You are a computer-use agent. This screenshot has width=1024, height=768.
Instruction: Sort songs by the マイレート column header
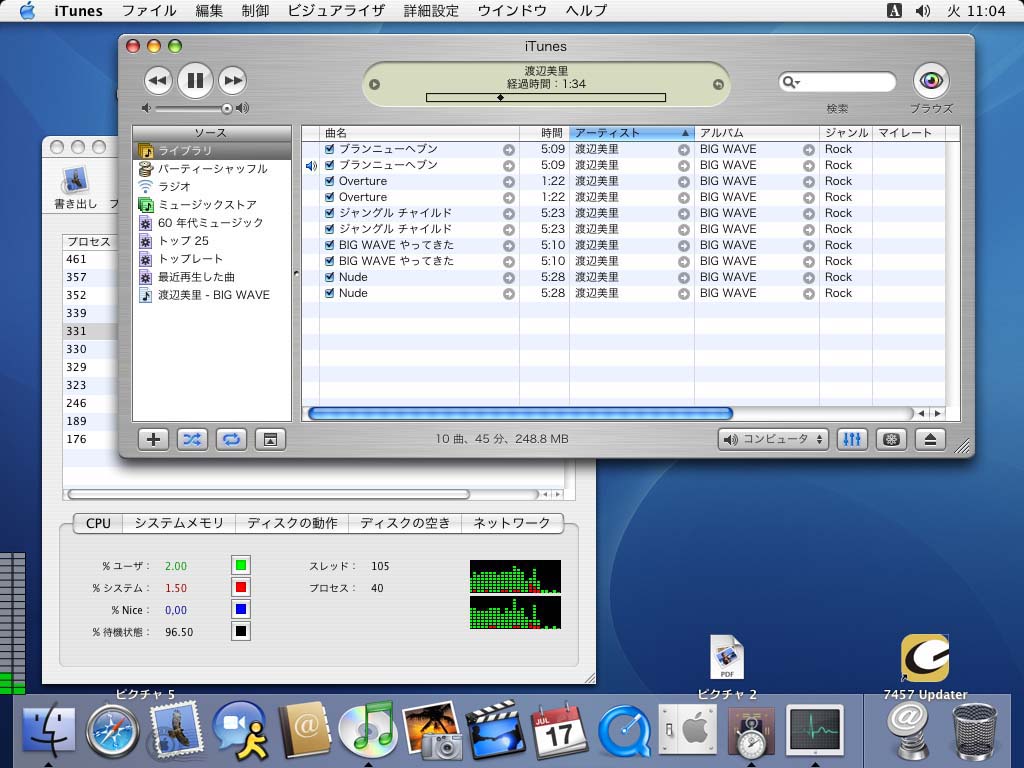pos(909,133)
